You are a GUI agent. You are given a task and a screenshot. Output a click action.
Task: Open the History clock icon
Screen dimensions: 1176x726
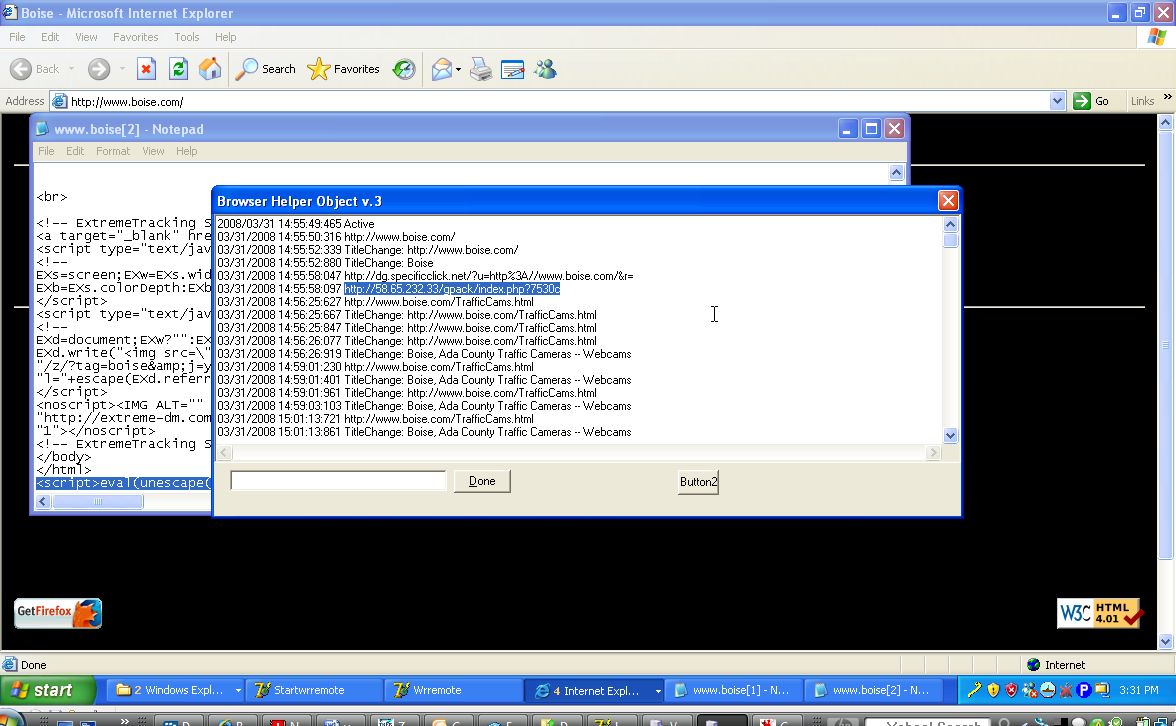(x=404, y=69)
